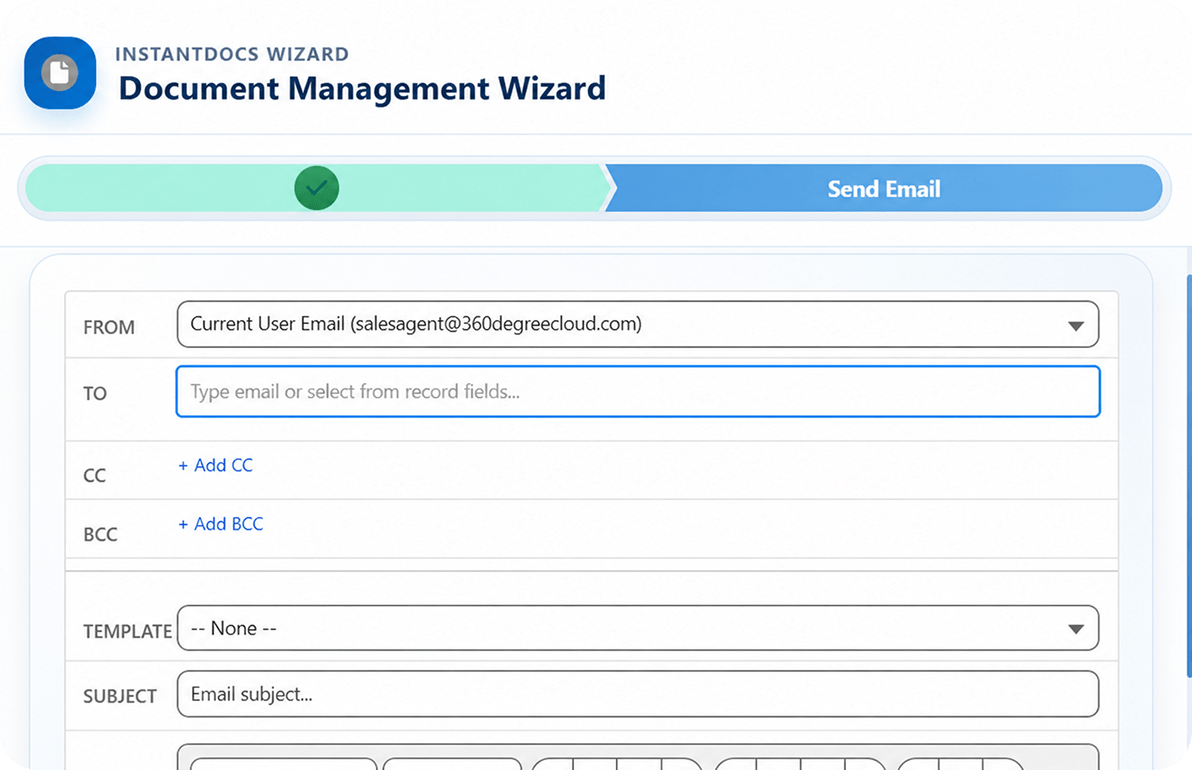Viewport: 1192px width, 770px height.
Task: Click the TO field label
Action: (x=95, y=394)
